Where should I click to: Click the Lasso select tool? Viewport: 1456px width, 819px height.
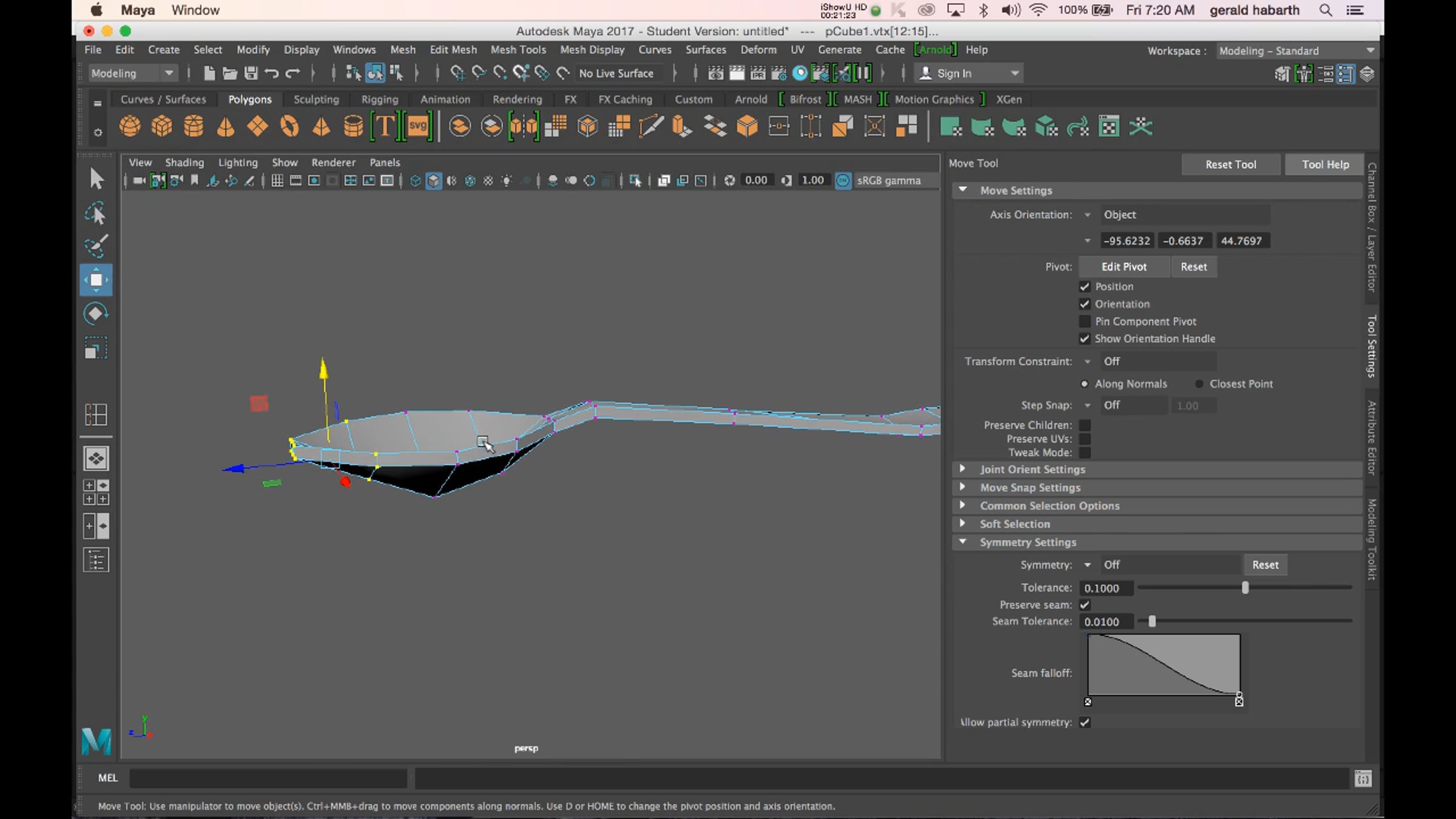pyautogui.click(x=96, y=213)
